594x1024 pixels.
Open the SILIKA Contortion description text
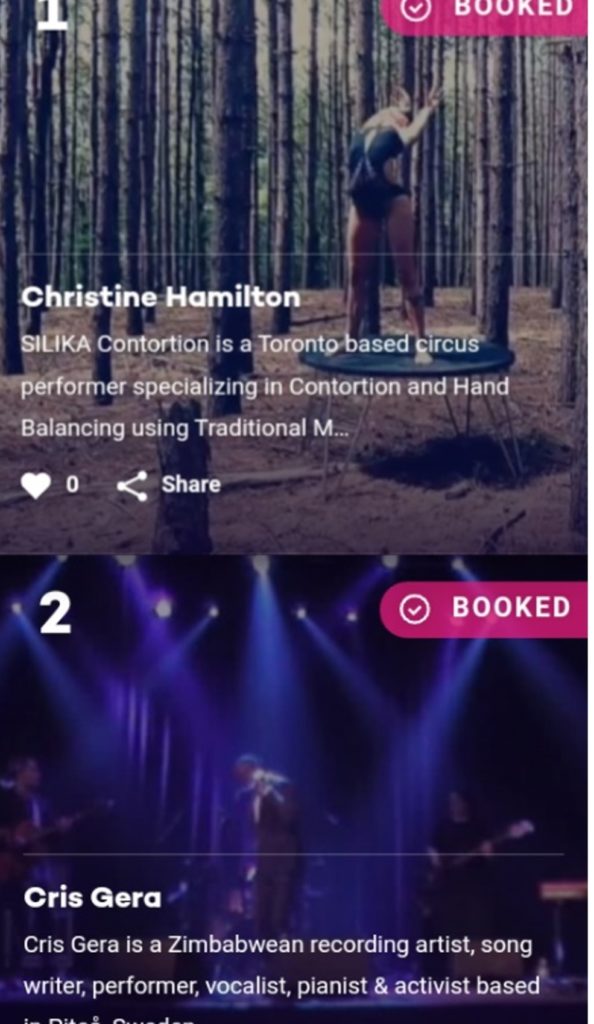coord(265,386)
